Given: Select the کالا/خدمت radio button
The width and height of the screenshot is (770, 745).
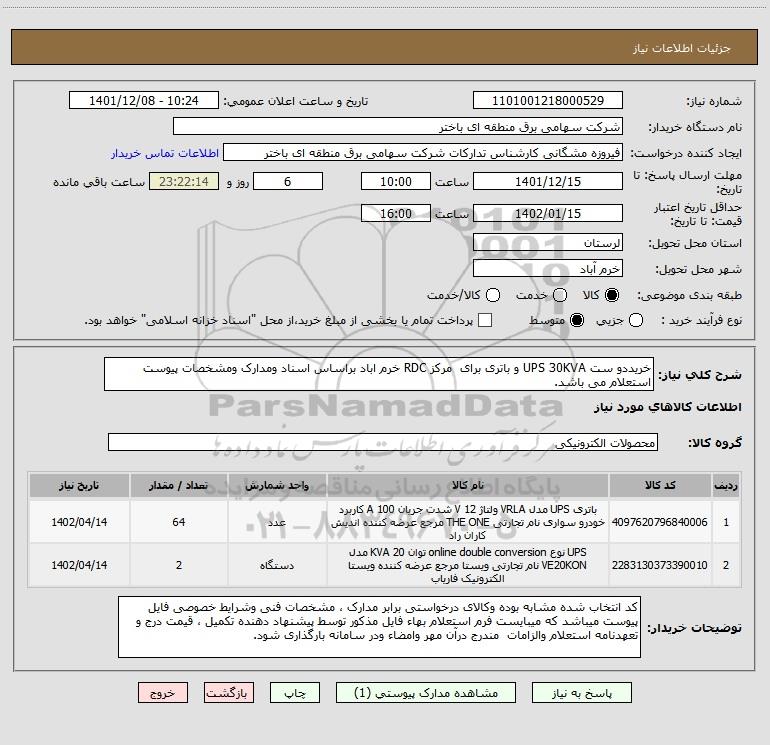Looking at the screenshot, I should pos(493,295).
